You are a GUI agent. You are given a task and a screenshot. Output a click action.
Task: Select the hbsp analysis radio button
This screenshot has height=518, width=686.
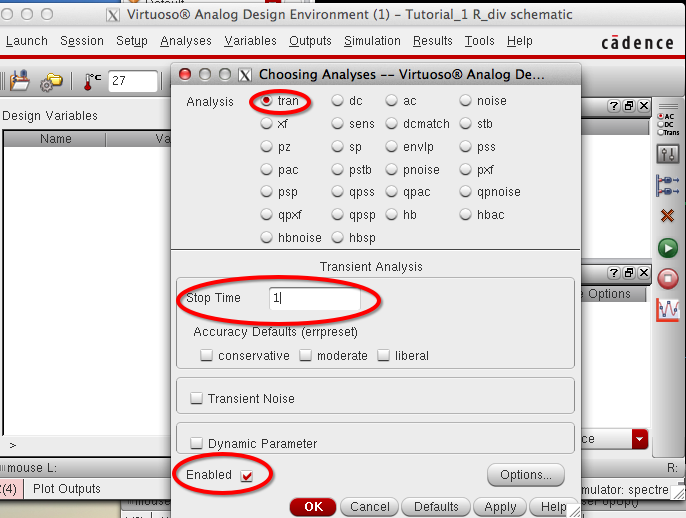[337, 238]
